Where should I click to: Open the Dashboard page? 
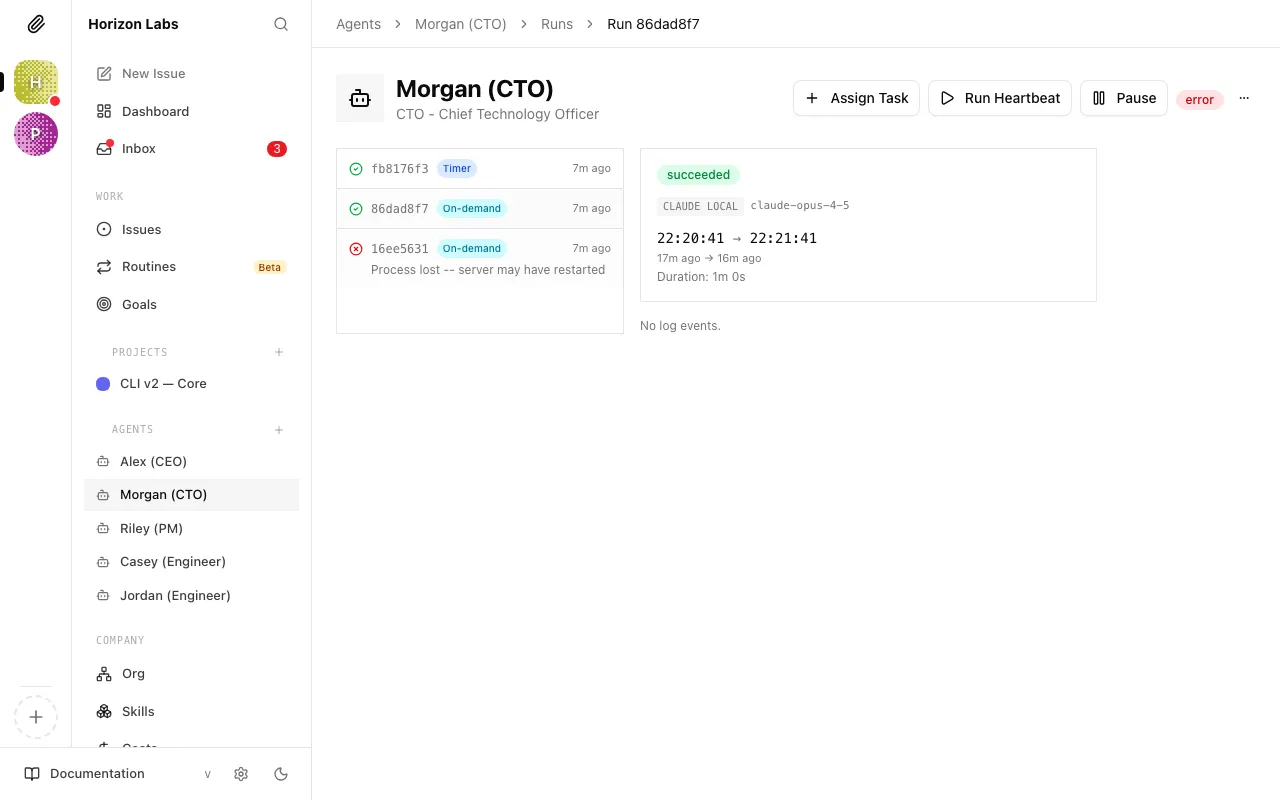point(191,111)
